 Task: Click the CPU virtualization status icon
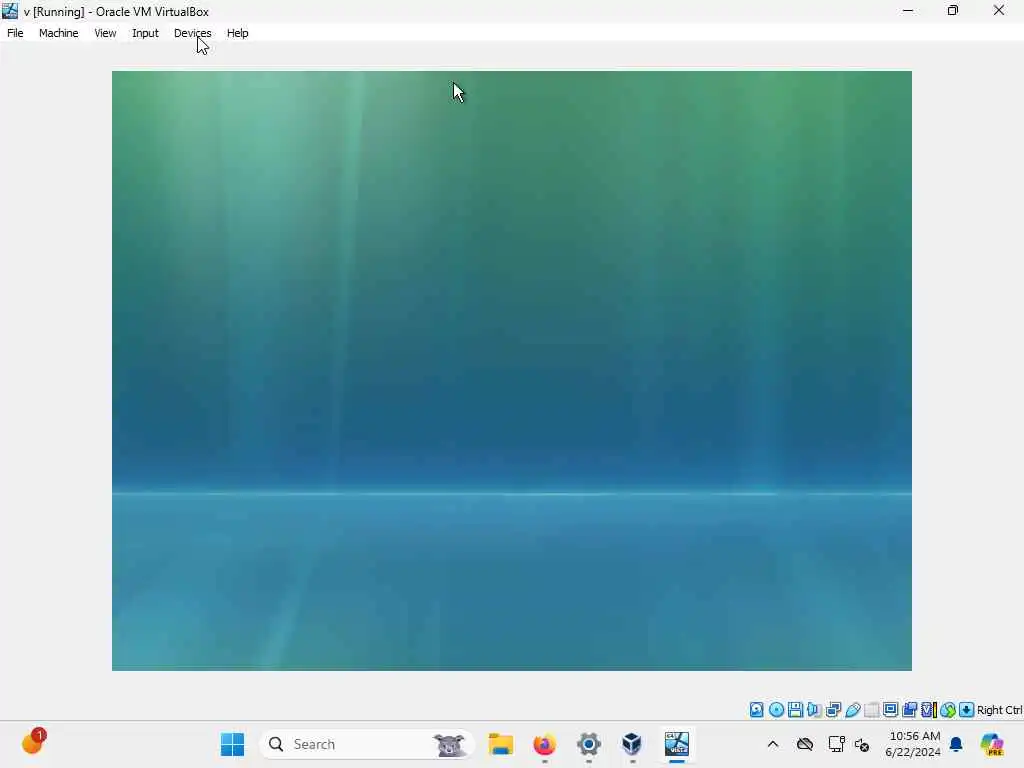(x=929, y=710)
